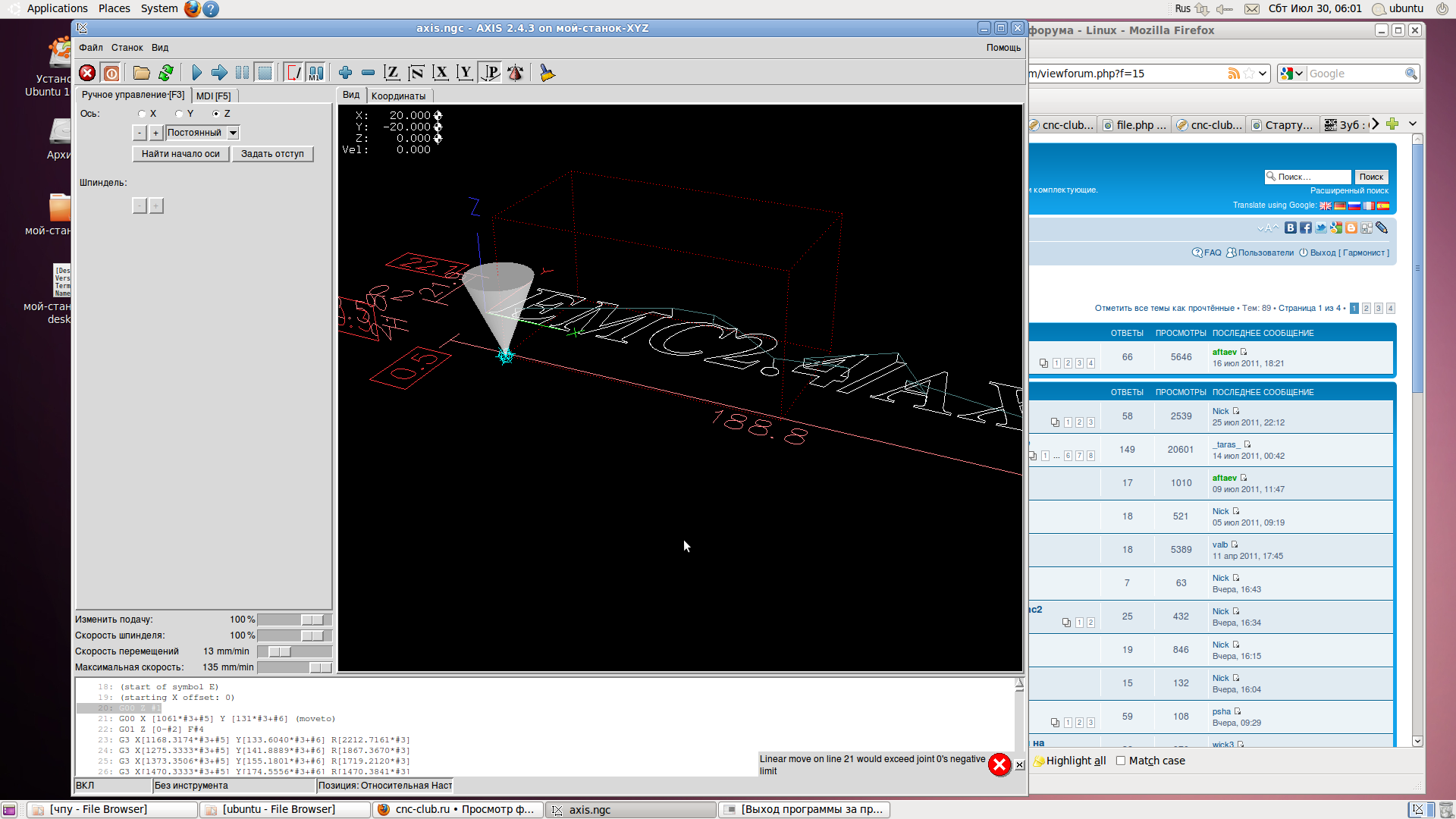Reload the current file
Viewport: 1456px width, 819px height.
[165, 73]
